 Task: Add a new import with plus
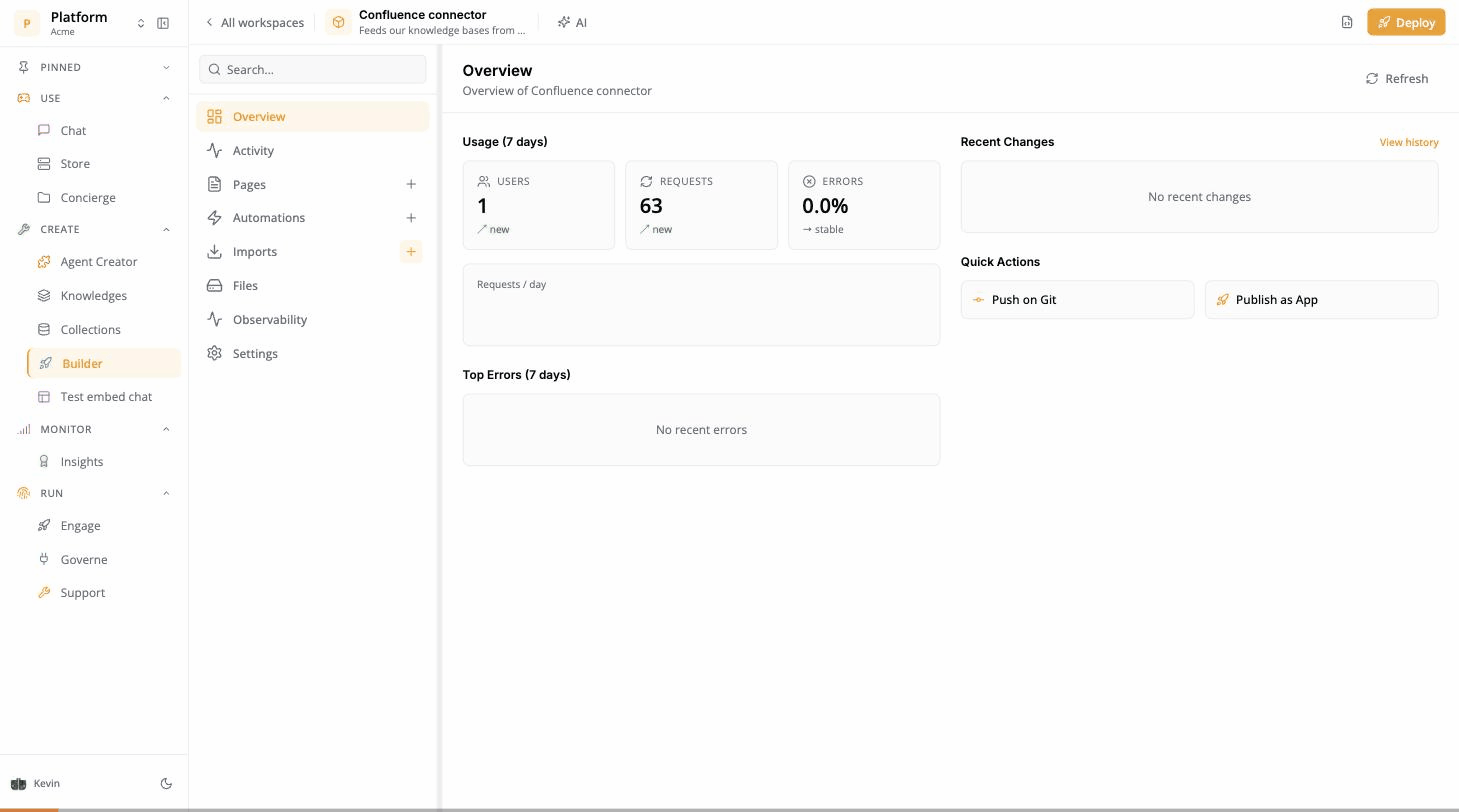coord(411,252)
